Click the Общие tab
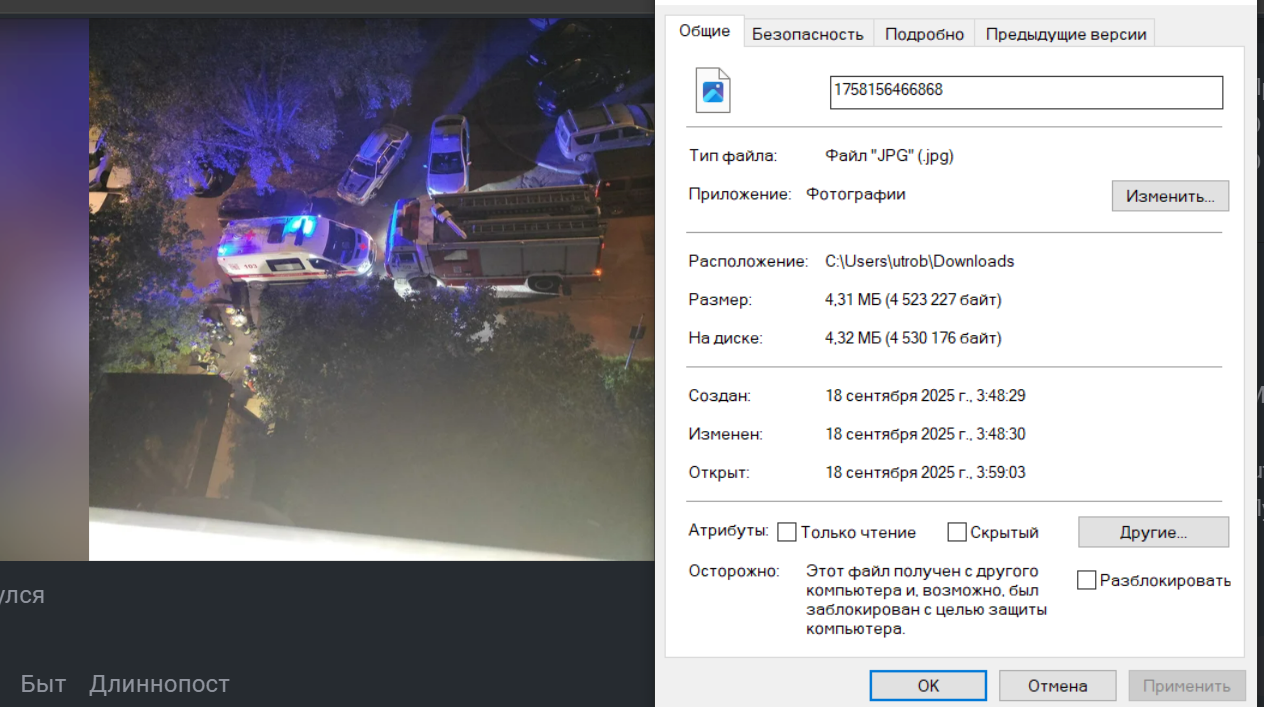The width and height of the screenshot is (1264, 707). point(704,32)
